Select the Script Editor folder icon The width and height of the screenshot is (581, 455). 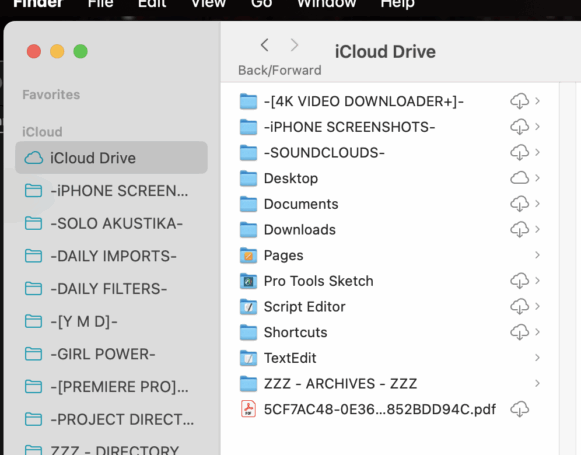248,307
